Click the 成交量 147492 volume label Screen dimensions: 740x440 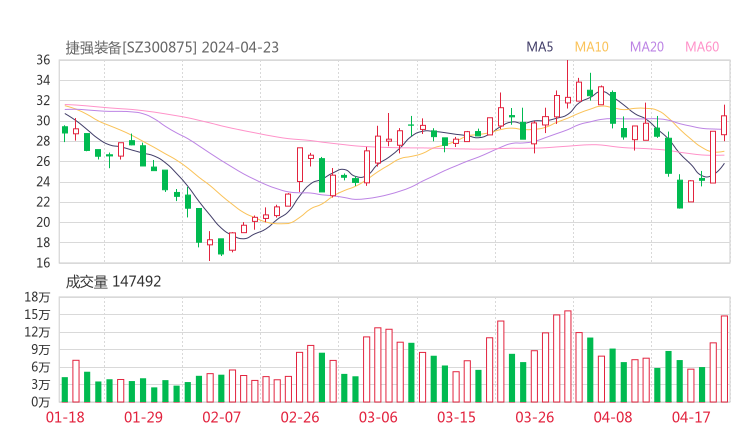(x=113, y=282)
